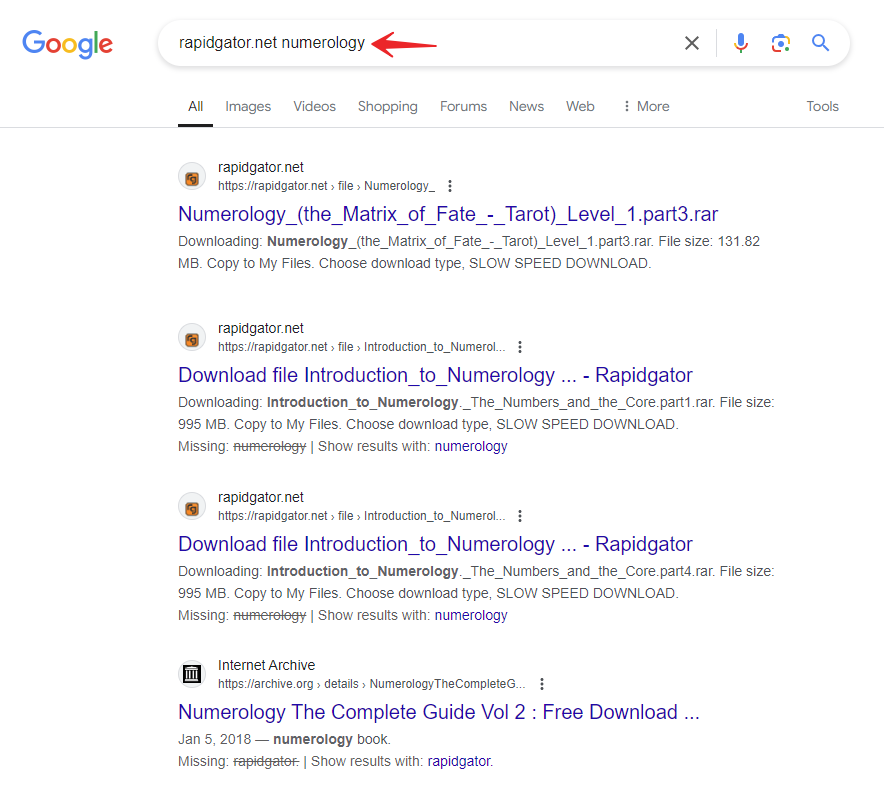Expand the More search filters menu
884x789 pixels.
tap(646, 107)
